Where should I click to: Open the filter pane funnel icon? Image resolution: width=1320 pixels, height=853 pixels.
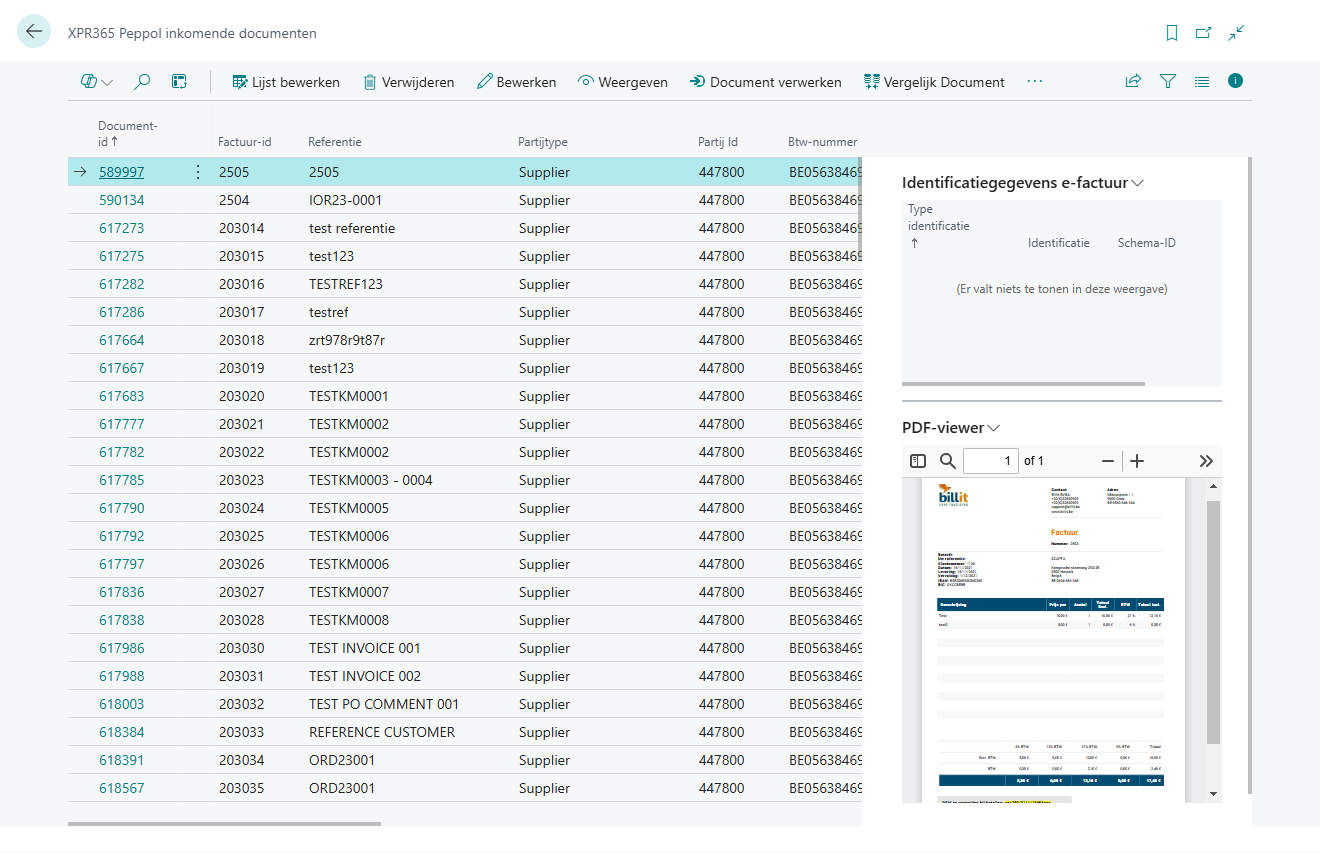1167,82
